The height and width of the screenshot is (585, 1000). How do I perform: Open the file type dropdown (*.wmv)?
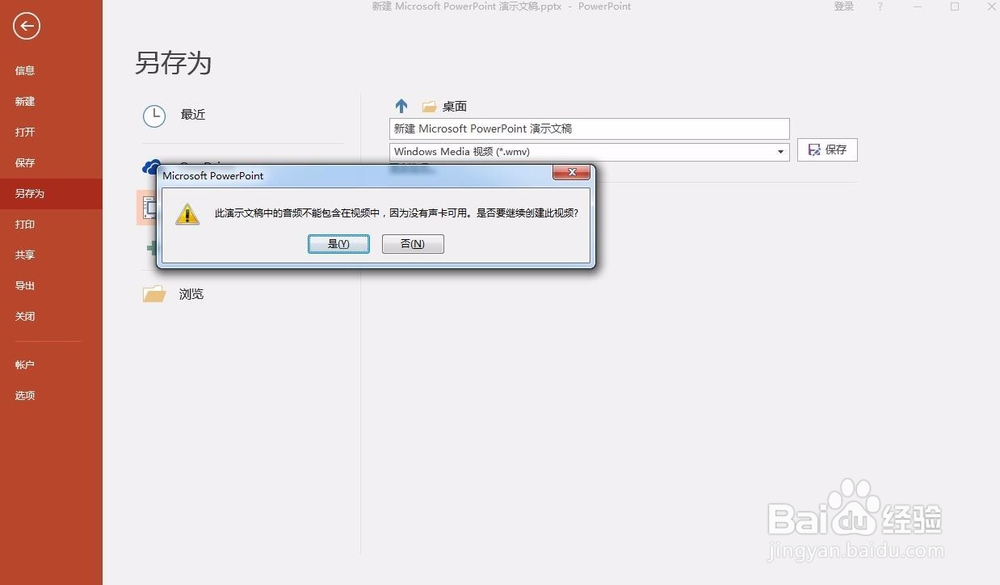[x=589, y=152]
